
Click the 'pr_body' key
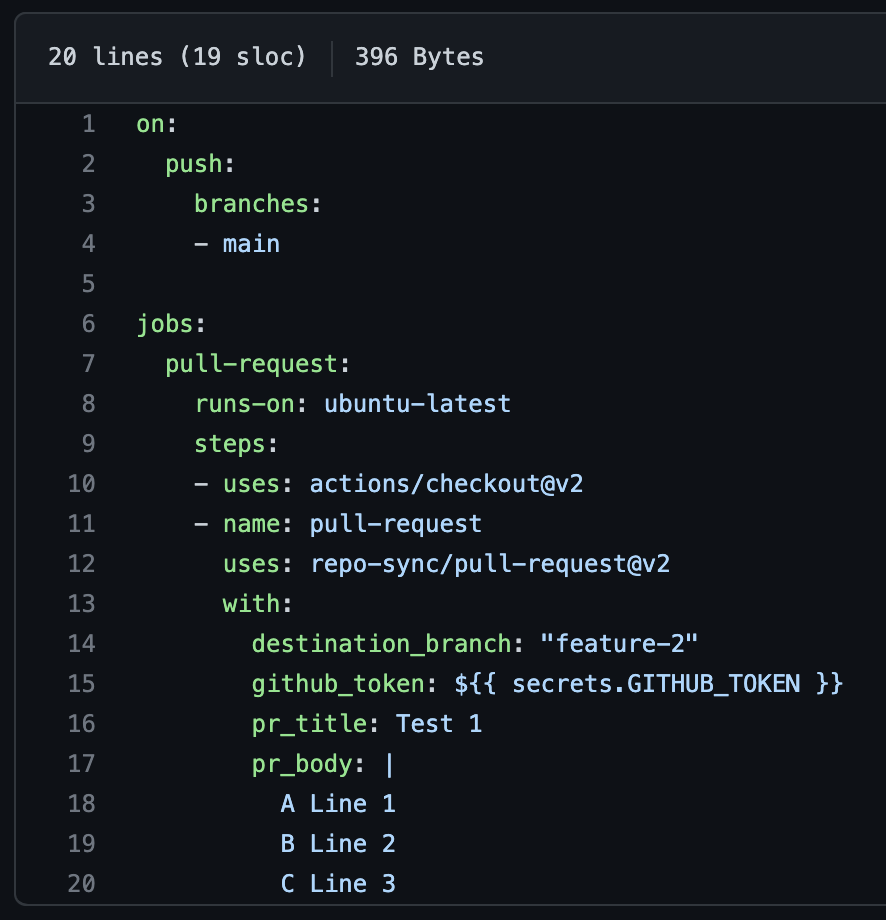[302, 764]
